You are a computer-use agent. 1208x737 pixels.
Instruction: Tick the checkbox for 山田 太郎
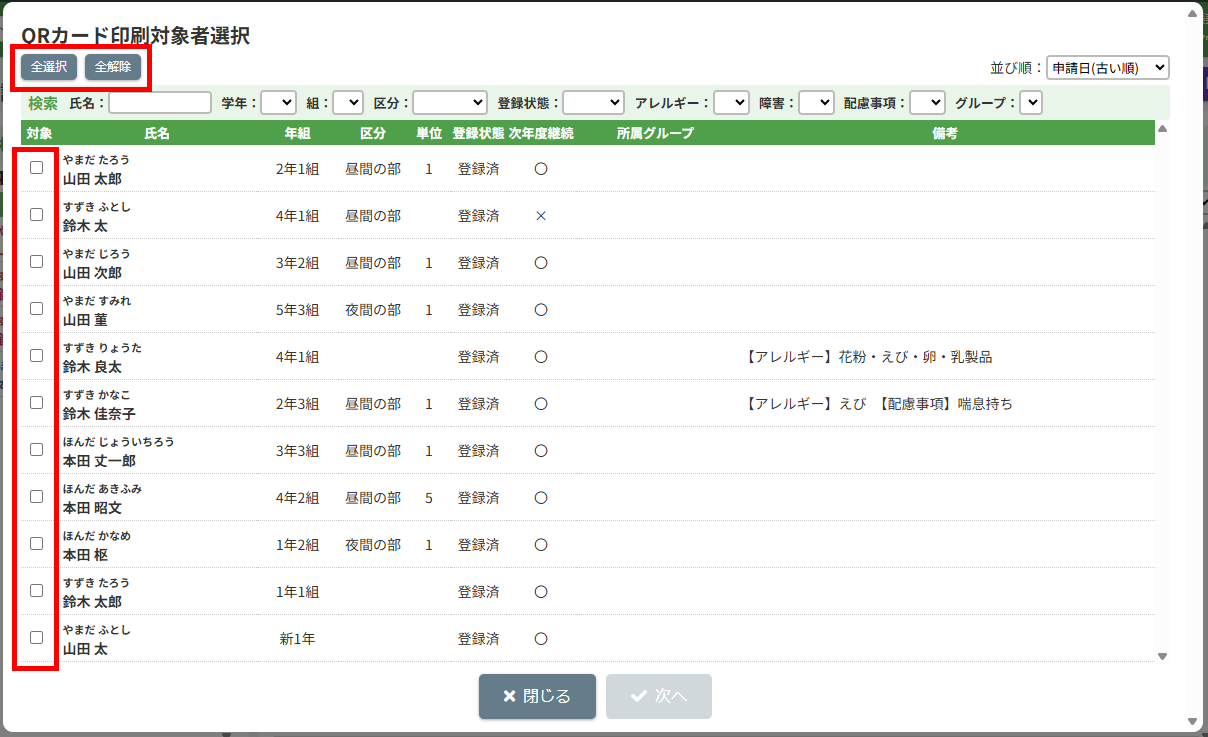pyautogui.click(x=37, y=168)
